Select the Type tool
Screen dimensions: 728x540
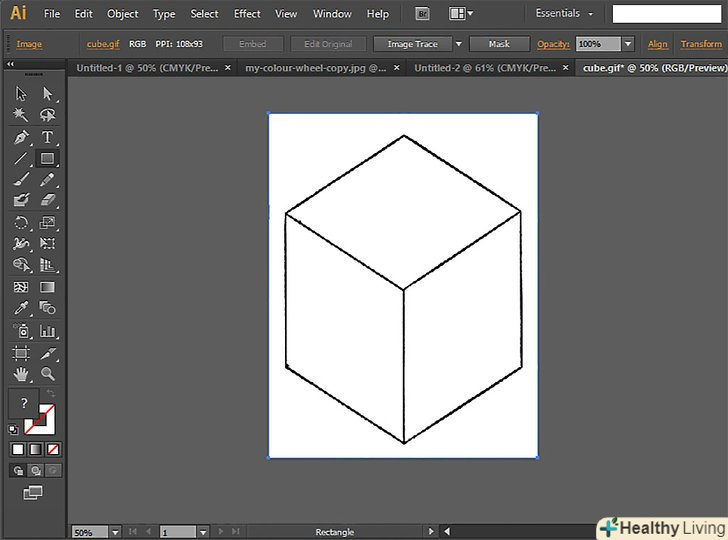(x=47, y=137)
